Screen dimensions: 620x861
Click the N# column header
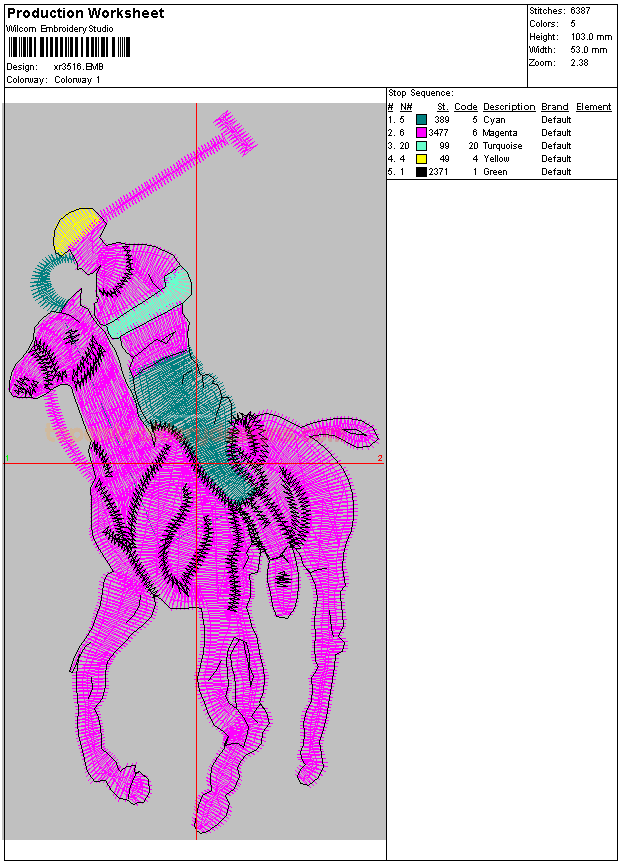[x=406, y=107]
